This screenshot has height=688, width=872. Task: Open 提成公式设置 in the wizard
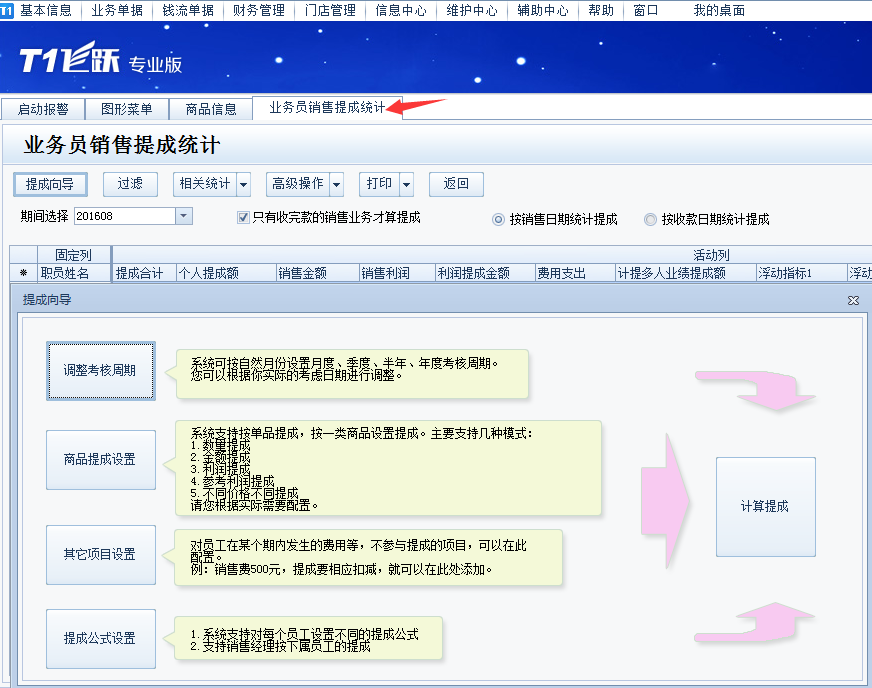tap(100, 638)
